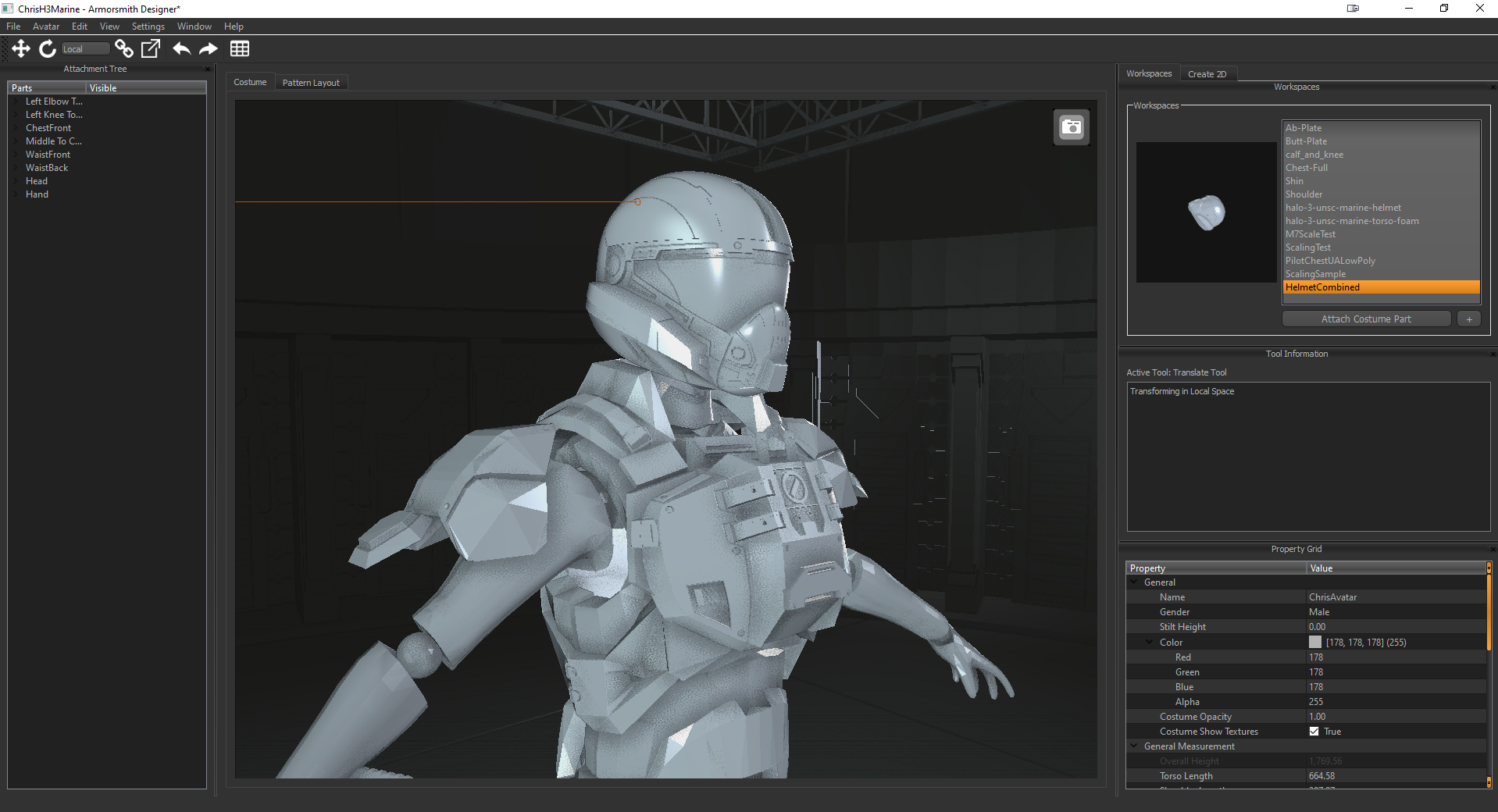Select the Rotate tool icon
The width and height of the screenshot is (1498, 812).
[x=48, y=48]
